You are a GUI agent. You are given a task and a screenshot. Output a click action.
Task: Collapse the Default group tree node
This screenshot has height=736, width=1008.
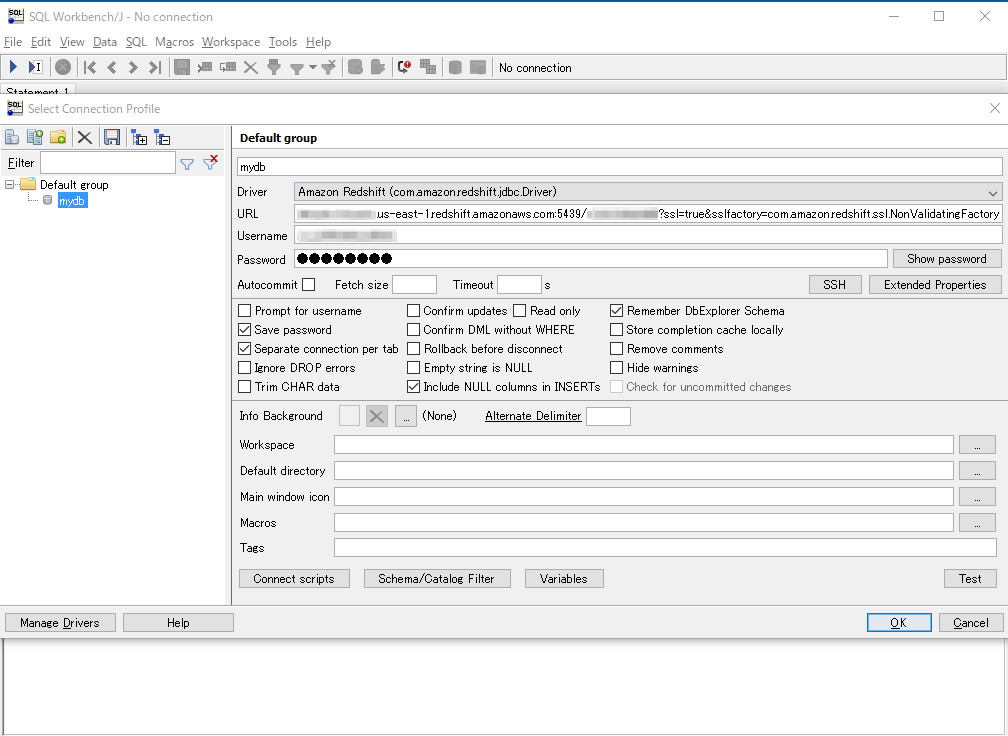(x=8, y=184)
